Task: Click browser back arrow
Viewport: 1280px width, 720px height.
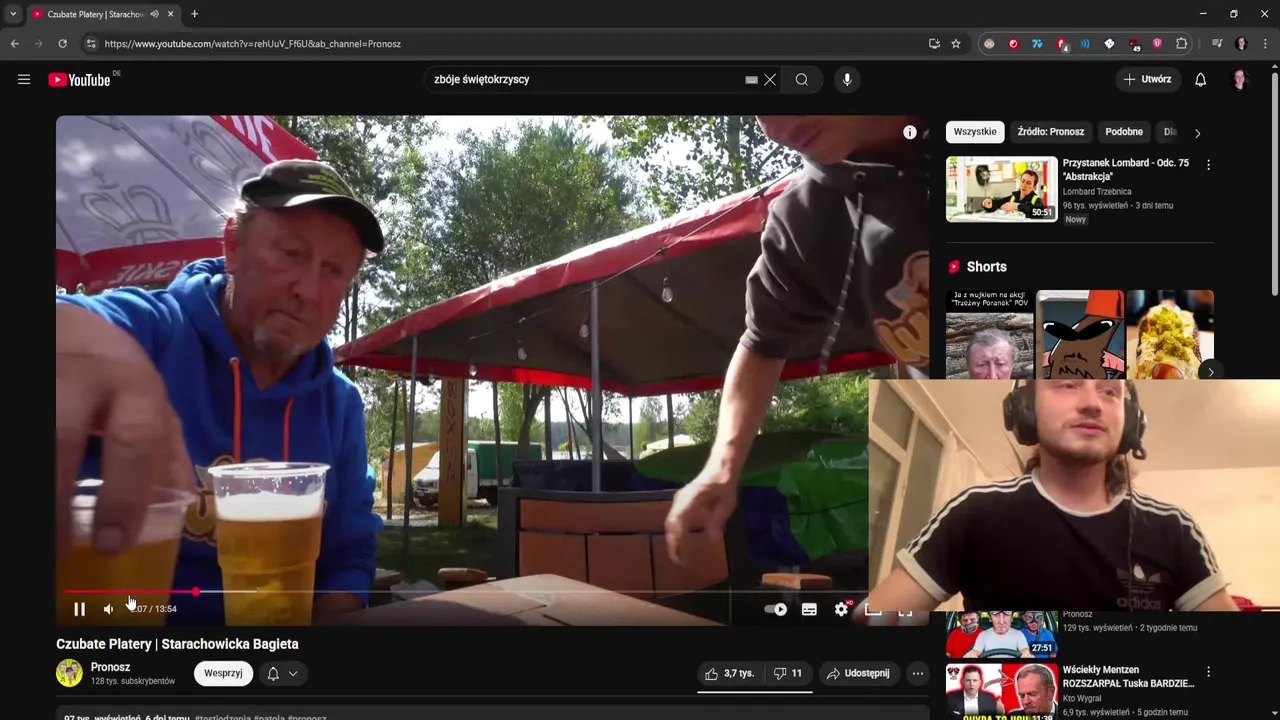Action: [15, 44]
